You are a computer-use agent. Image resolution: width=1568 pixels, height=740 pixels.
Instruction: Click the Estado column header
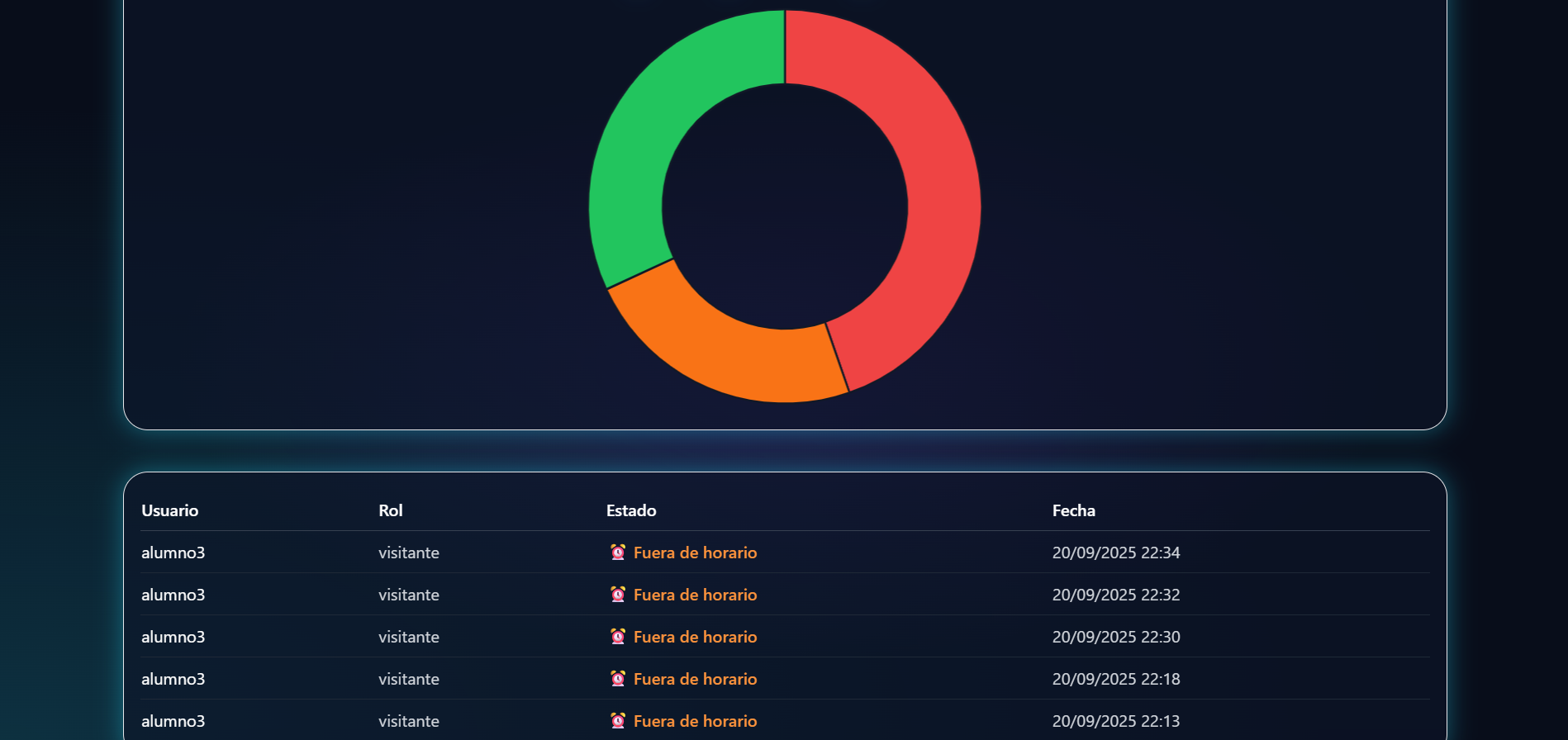(631, 510)
